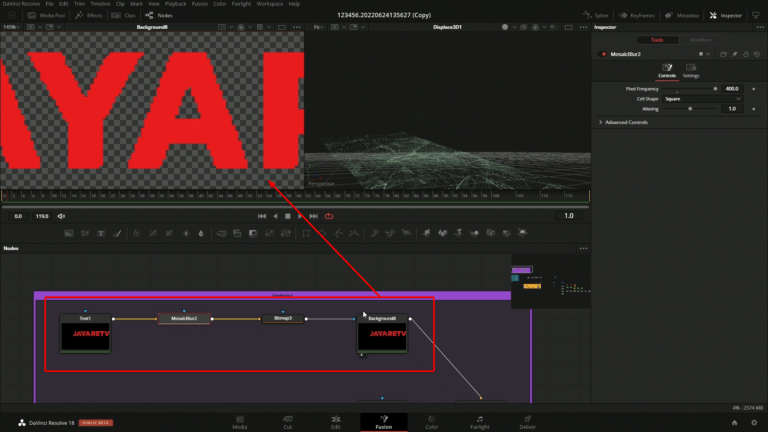
Task: Add Blur droplet tool from toolbar
Action: [x=201, y=233]
